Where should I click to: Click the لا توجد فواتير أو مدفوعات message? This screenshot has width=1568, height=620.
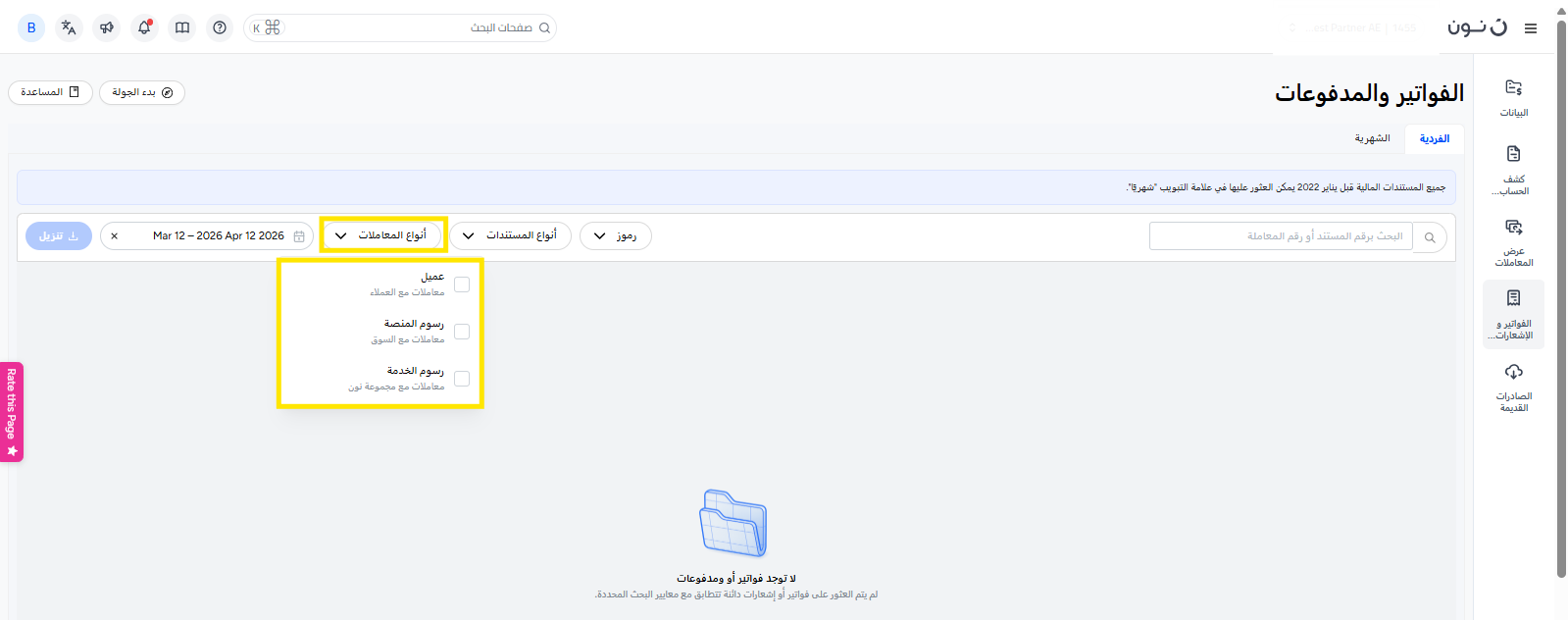(x=736, y=579)
